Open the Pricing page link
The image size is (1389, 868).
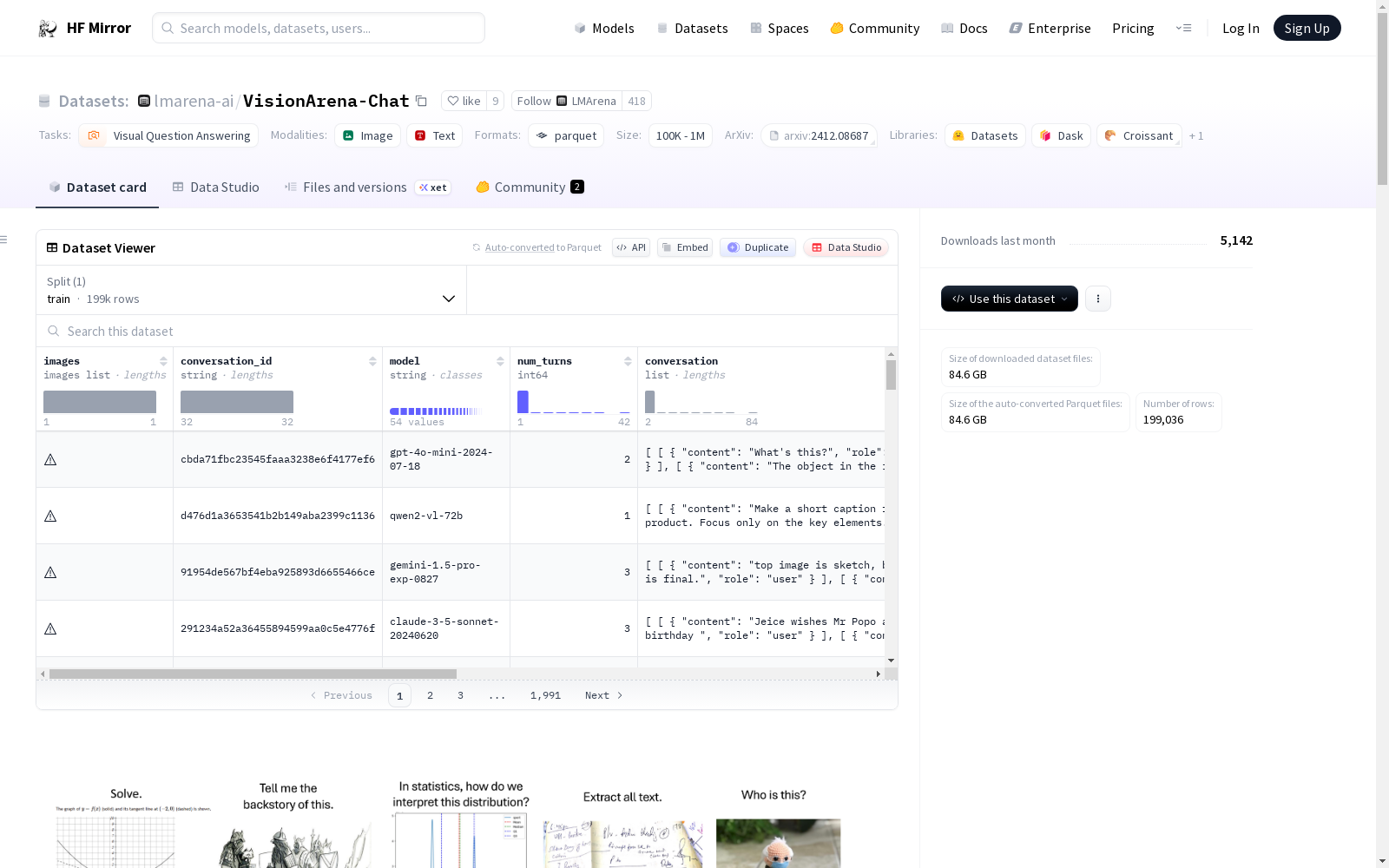point(1133,29)
